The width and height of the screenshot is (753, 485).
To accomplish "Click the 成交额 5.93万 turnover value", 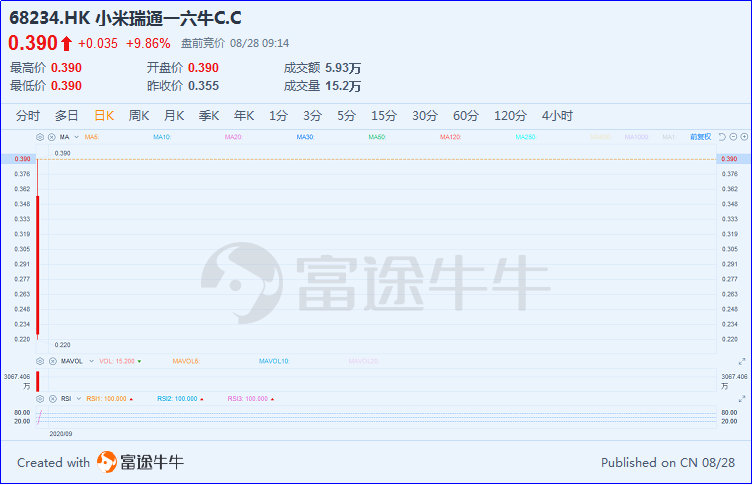I will (x=322, y=68).
